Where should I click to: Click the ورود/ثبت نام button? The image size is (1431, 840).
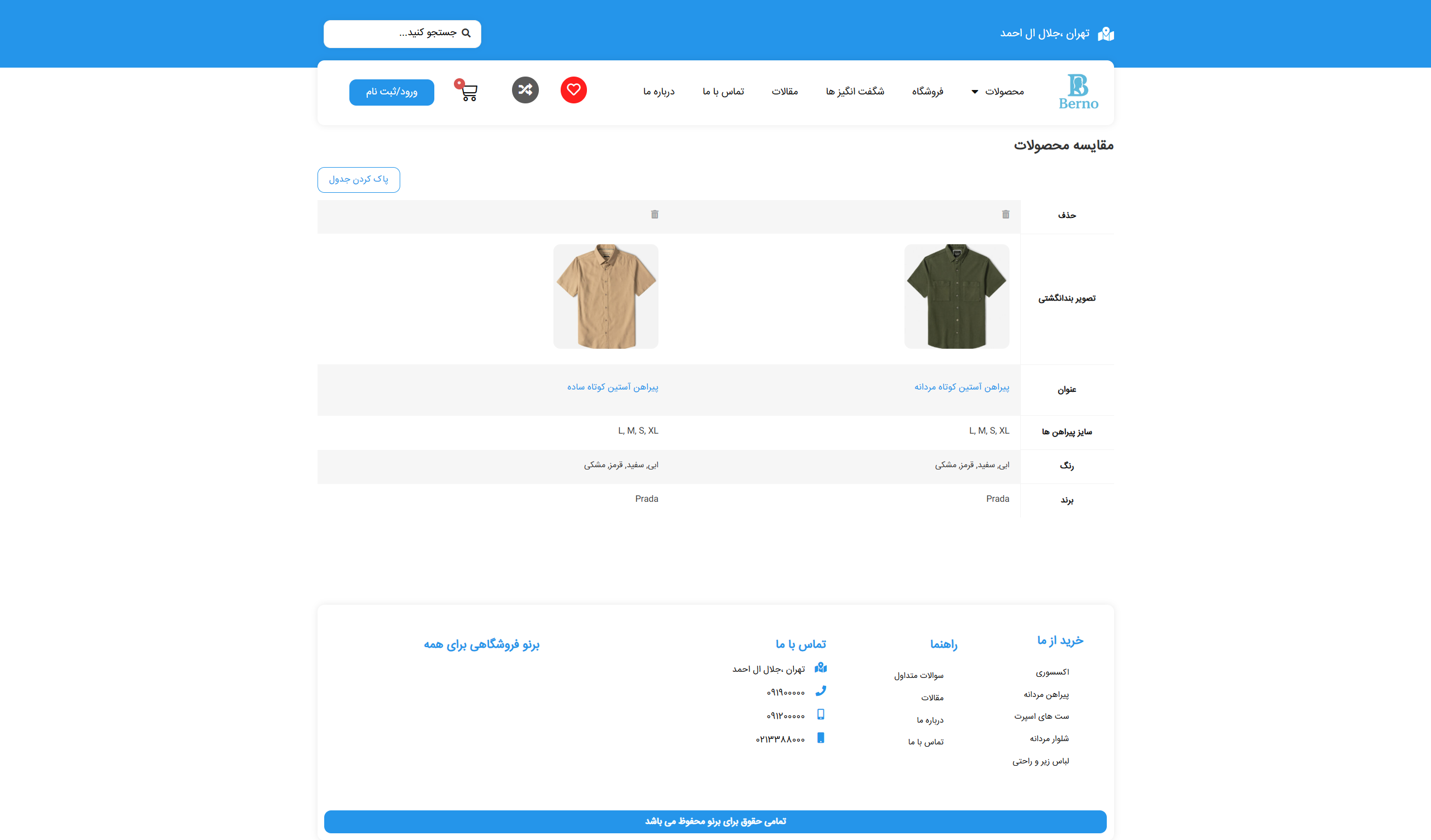click(391, 92)
